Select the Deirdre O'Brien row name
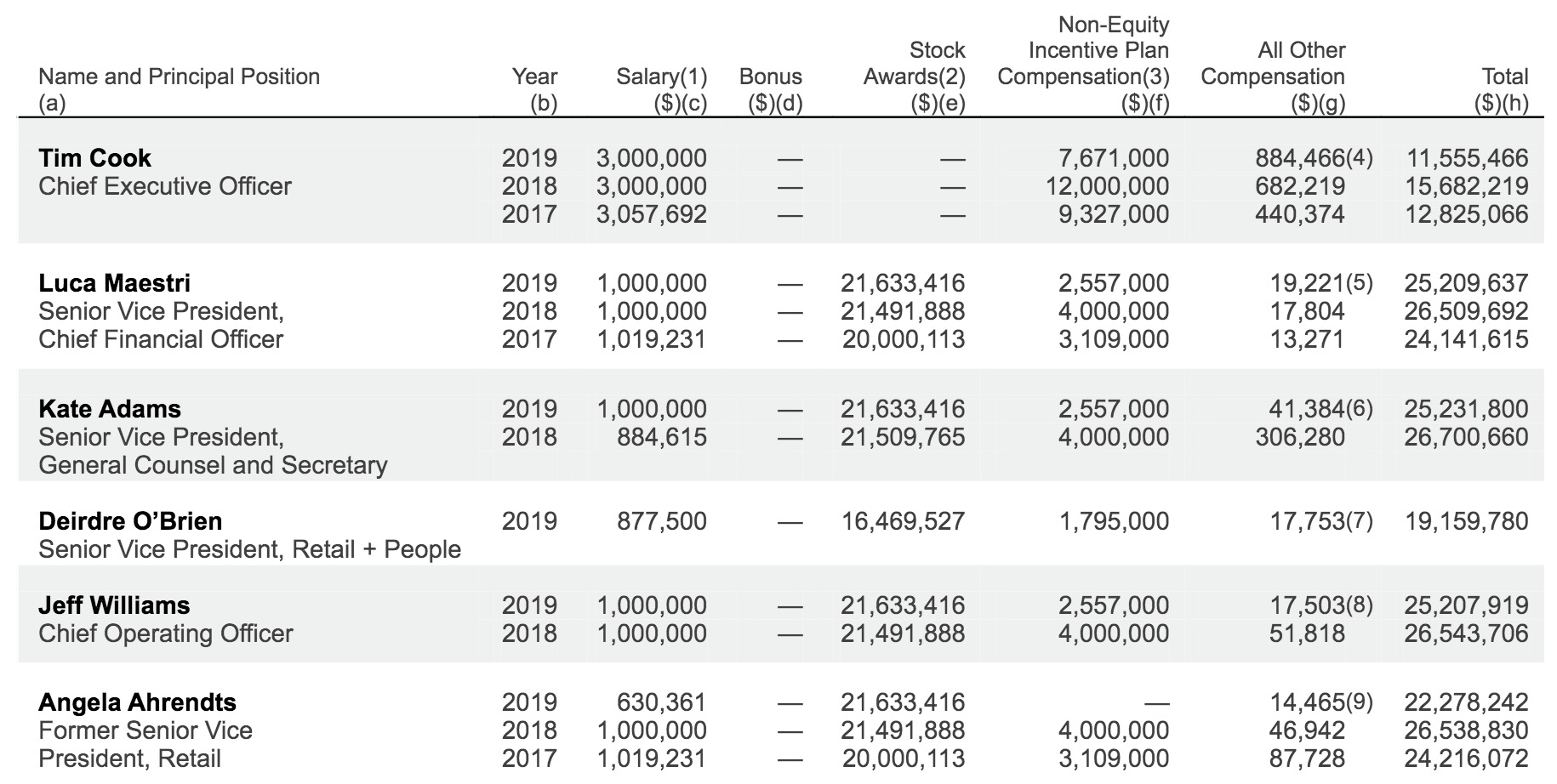1557x784 pixels. pos(130,521)
